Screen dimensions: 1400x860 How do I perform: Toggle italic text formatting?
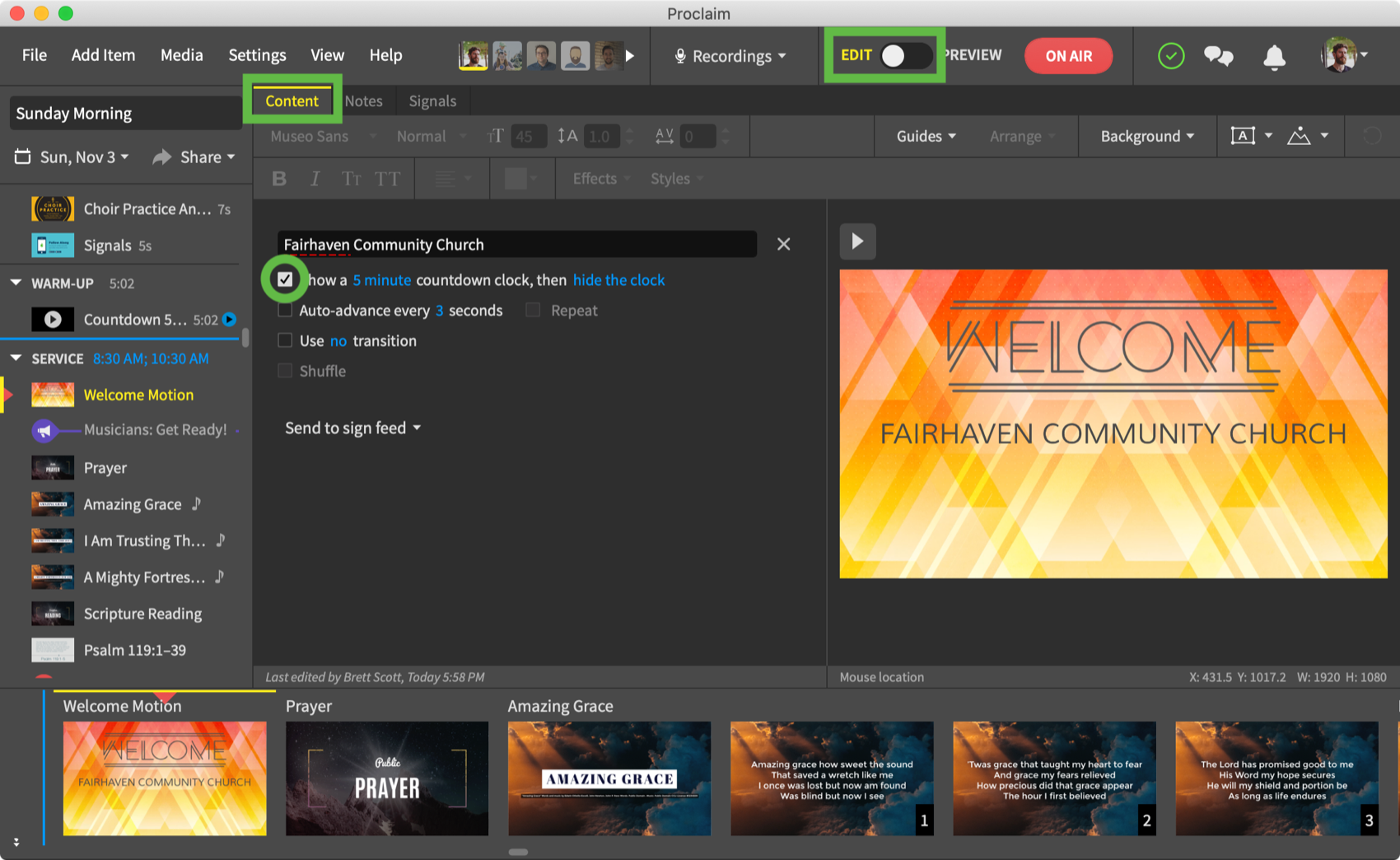click(x=315, y=179)
